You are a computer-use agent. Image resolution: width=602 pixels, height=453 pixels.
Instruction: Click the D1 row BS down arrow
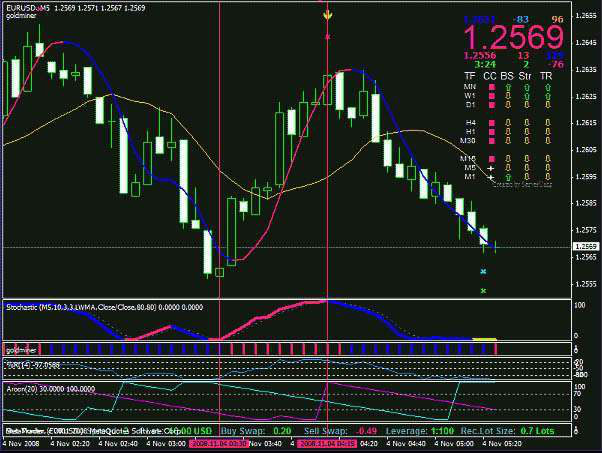point(508,104)
